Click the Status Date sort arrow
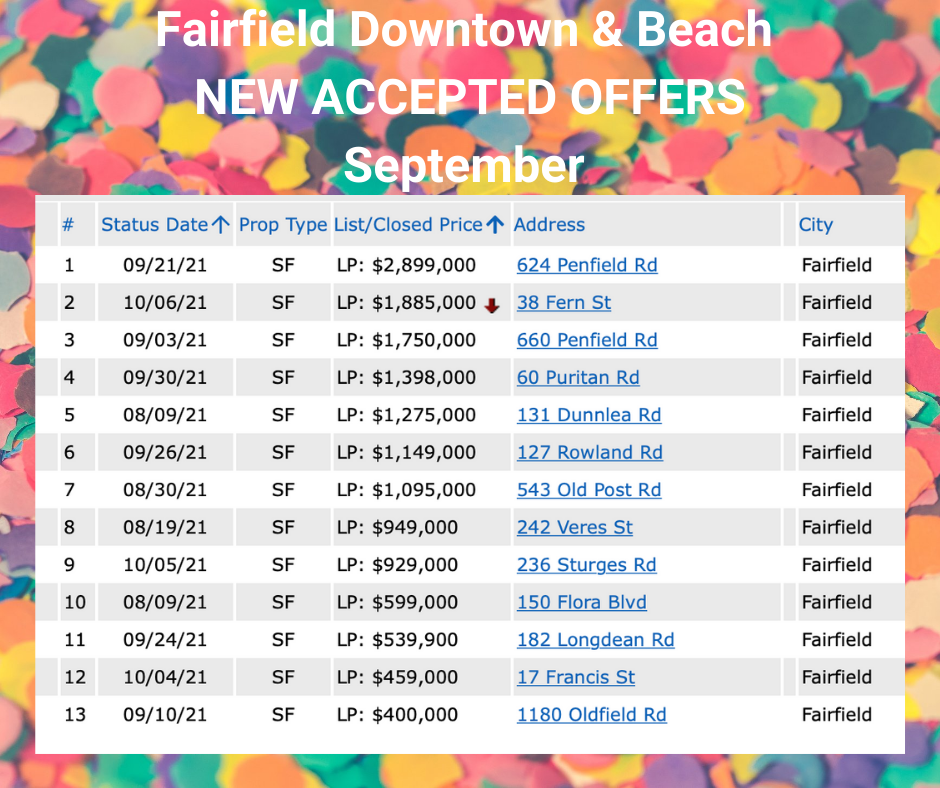 (221, 225)
